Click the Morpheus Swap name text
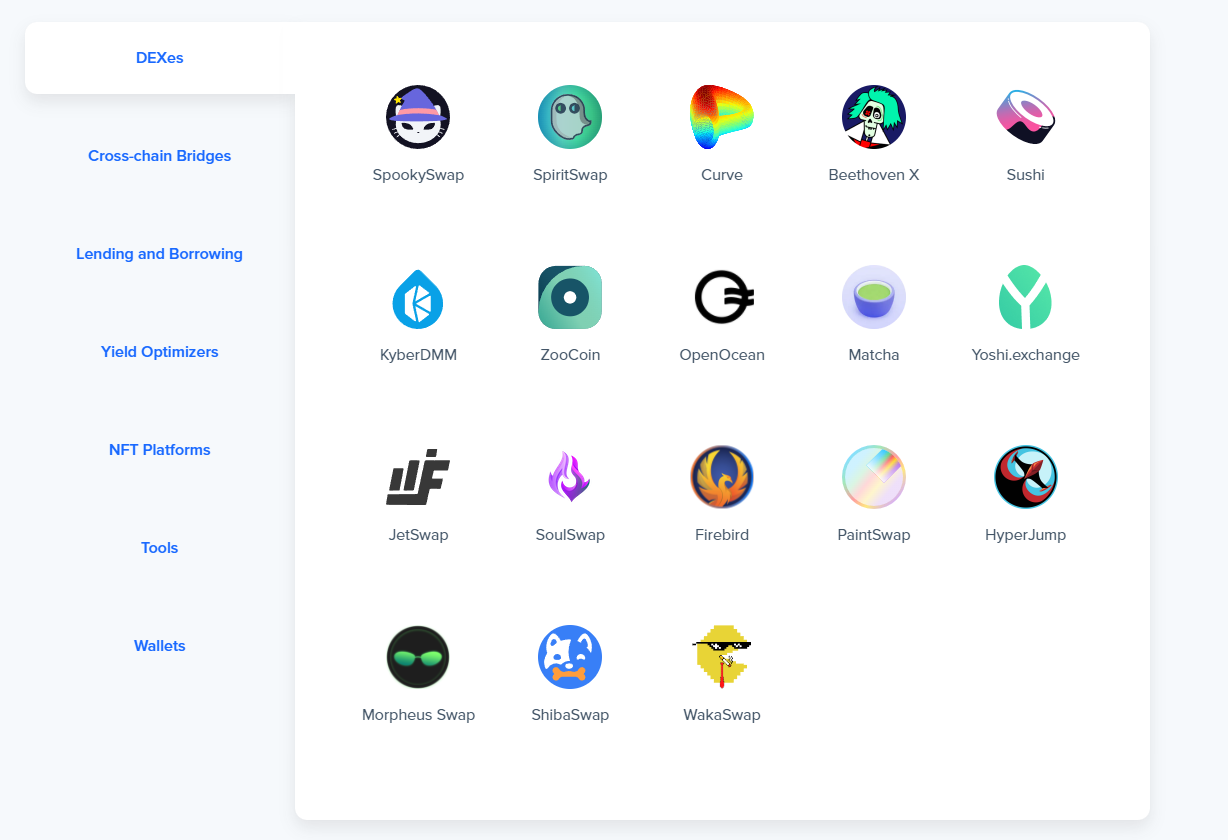 click(x=418, y=715)
